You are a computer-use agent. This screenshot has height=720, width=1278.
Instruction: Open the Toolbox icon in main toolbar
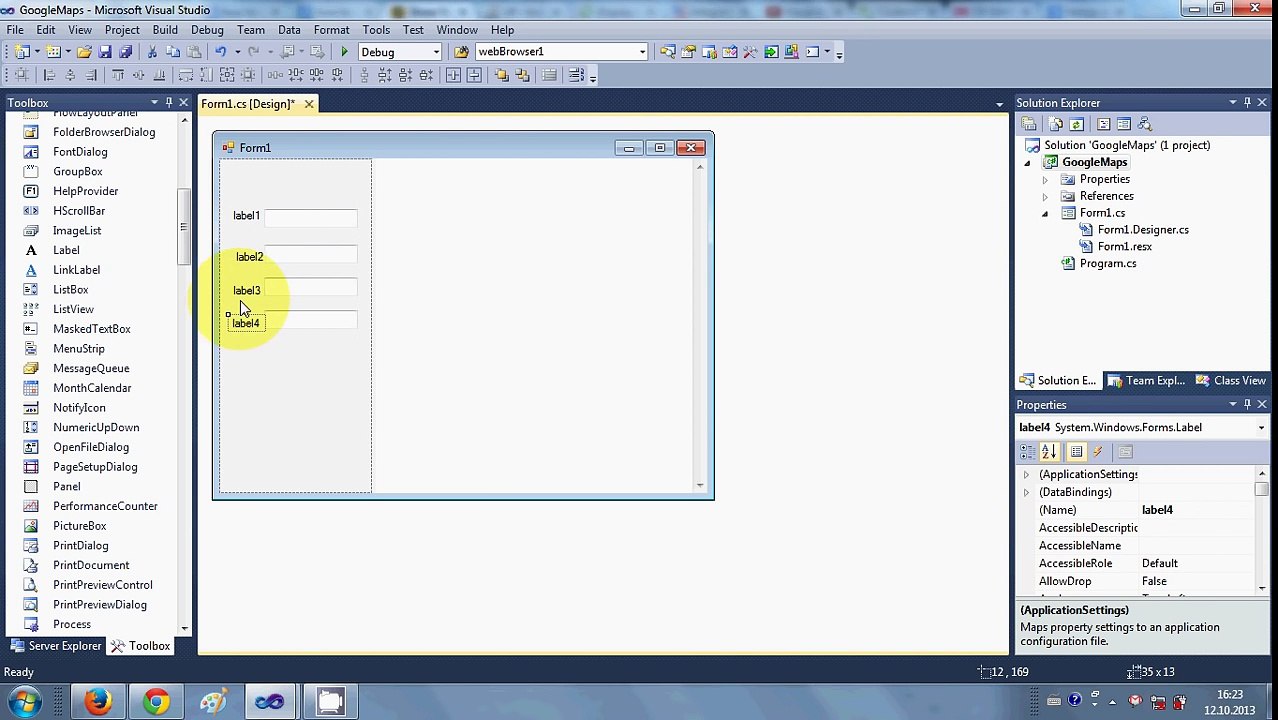click(x=750, y=52)
